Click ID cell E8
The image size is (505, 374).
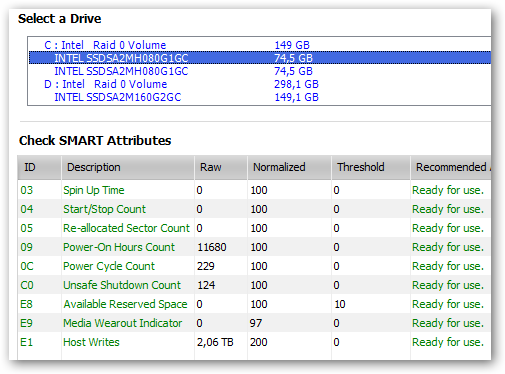point(26,304)
